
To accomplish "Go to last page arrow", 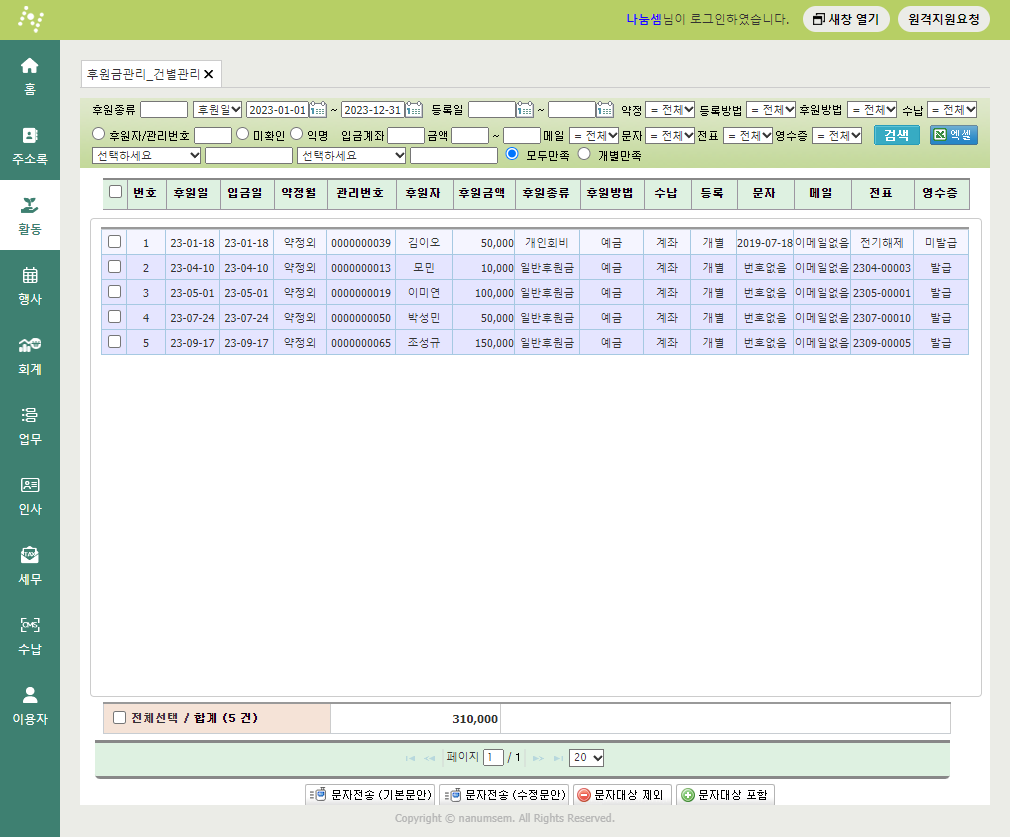I will coord(558,758).
